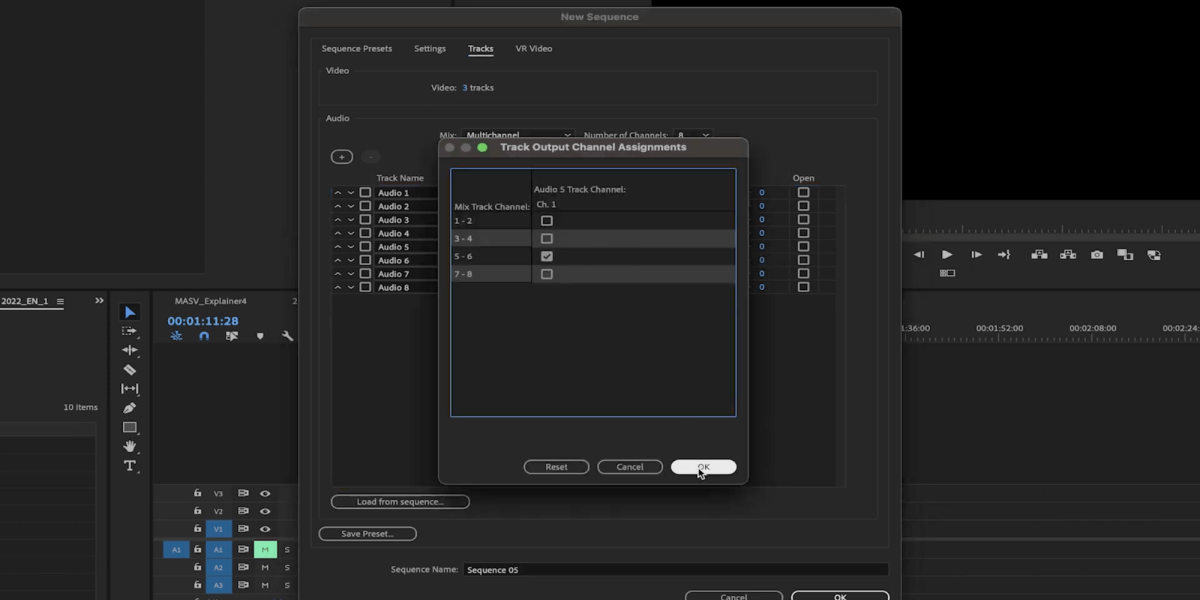Select the Tracks tab
This screenshot has height=600, width=1200.
481,48
